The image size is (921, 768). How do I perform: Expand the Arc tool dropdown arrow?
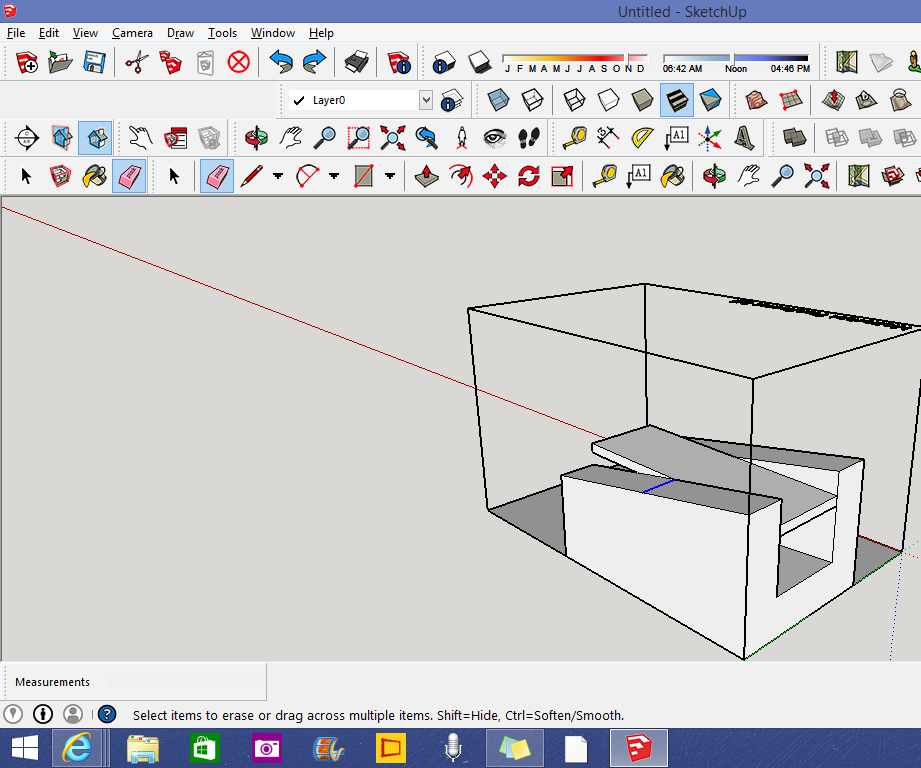point(334,177)
